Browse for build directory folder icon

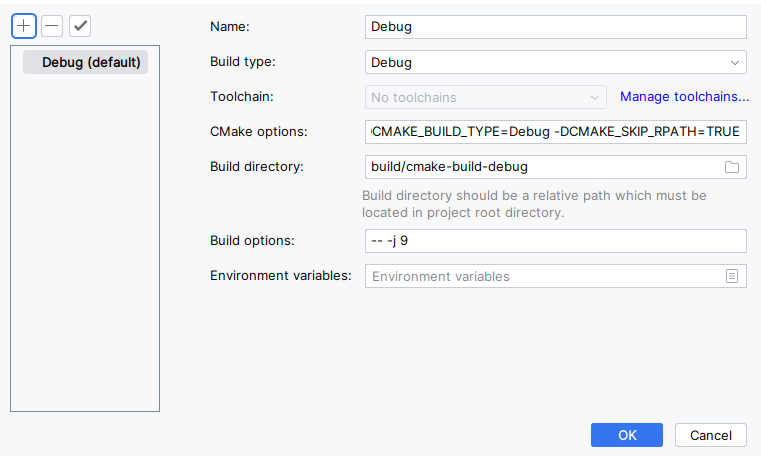click(731, 167)
